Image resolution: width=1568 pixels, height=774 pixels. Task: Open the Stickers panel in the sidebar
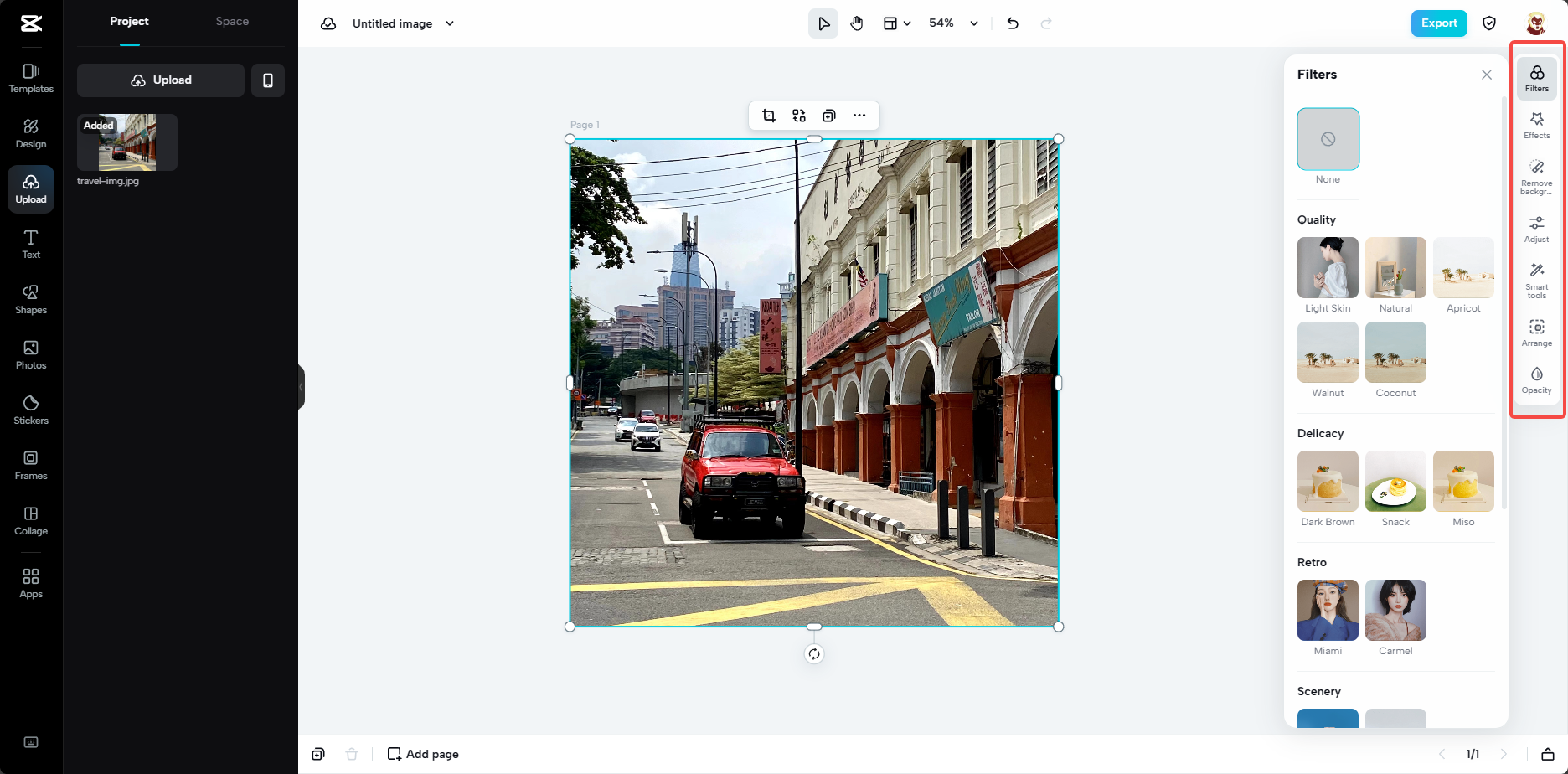click(x=31, y=410)
